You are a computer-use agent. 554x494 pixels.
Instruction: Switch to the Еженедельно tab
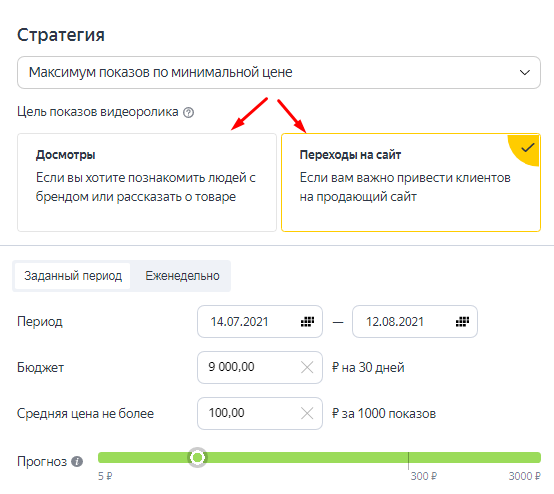tap(182, 276)
